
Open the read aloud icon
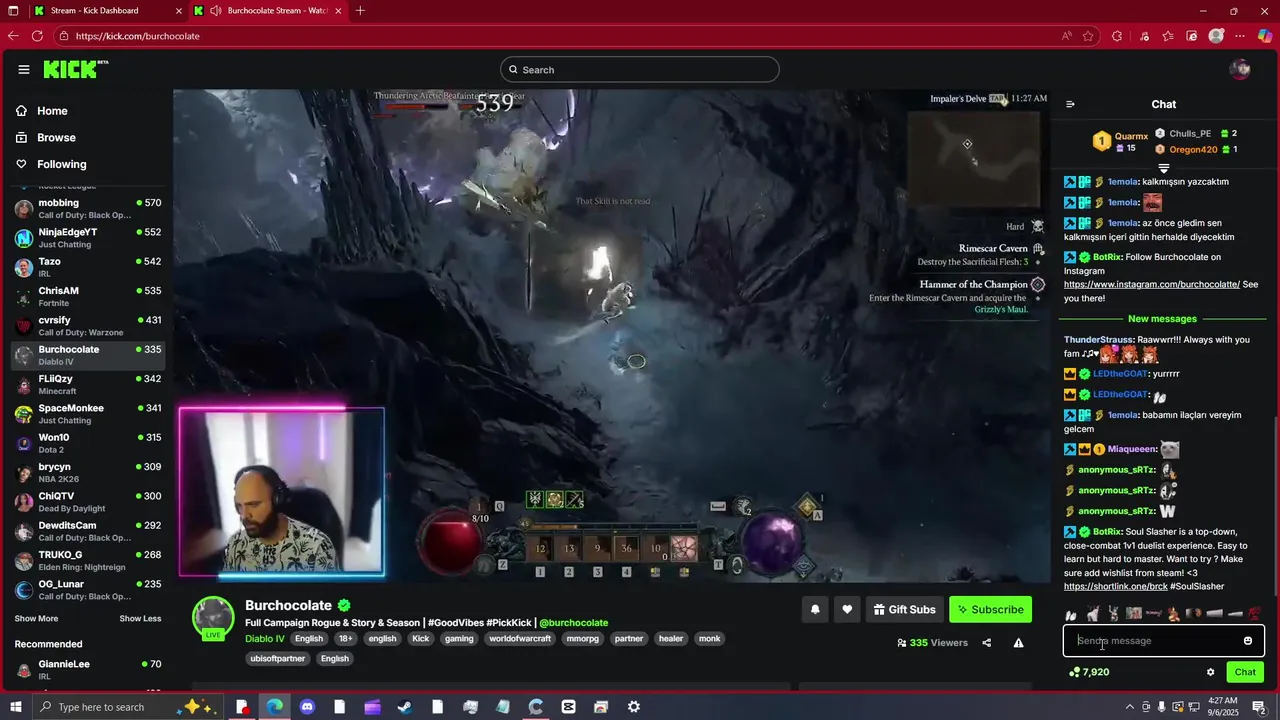click(1067, 36)
